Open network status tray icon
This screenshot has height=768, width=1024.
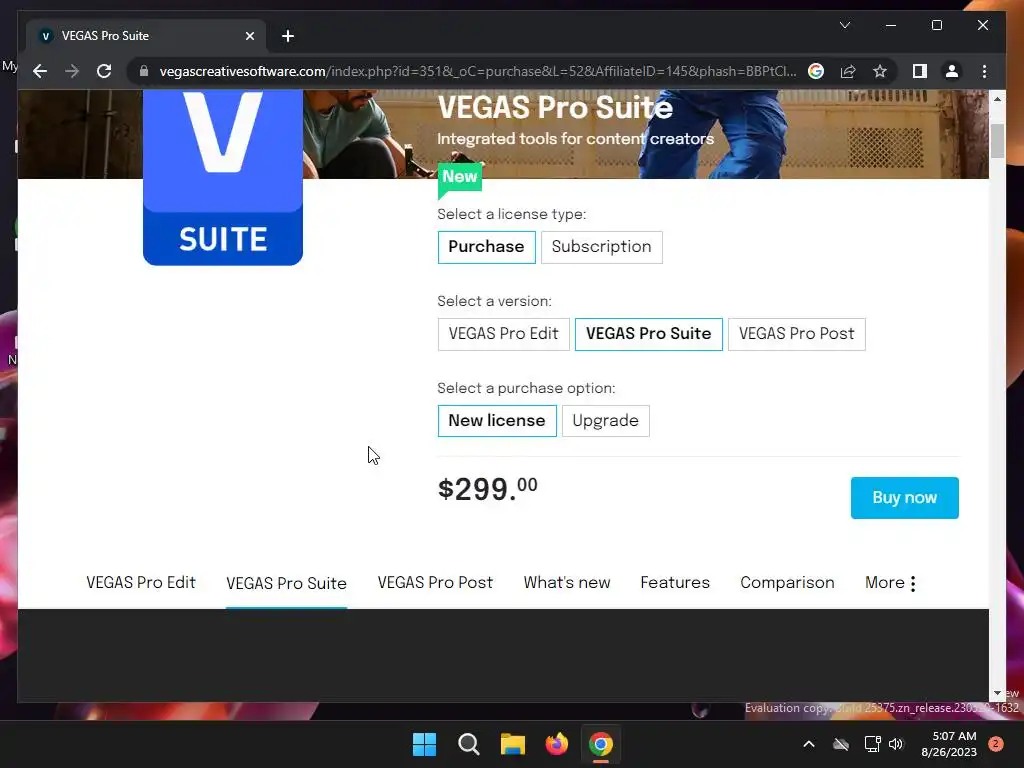[x=872, y=744]
